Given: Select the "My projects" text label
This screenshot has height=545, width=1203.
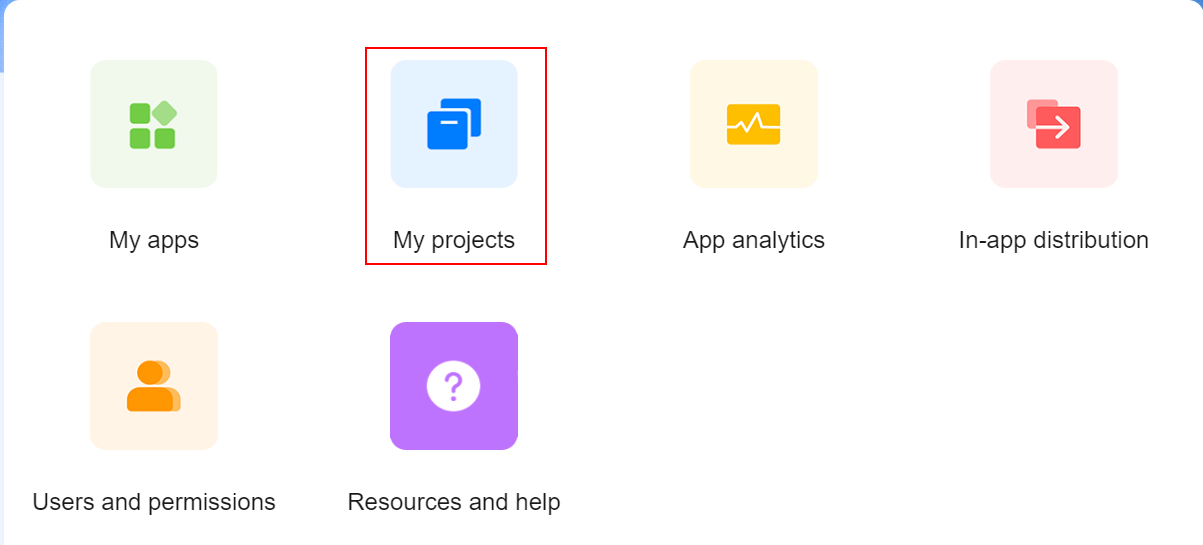Looking at the screenshot, I should click(x=454, y=240).
